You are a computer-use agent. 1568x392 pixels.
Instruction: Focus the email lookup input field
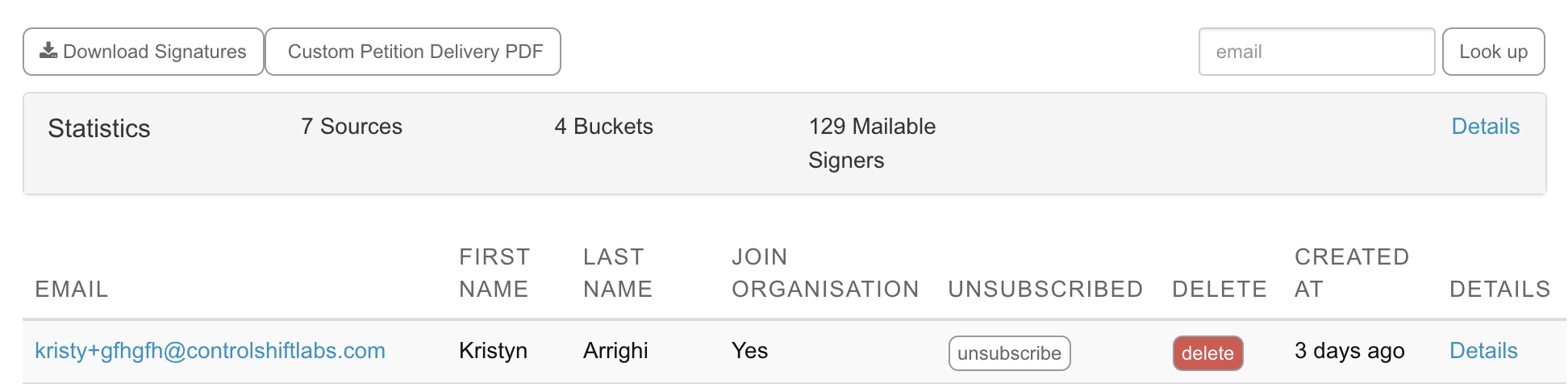(x=1316, y=52)
